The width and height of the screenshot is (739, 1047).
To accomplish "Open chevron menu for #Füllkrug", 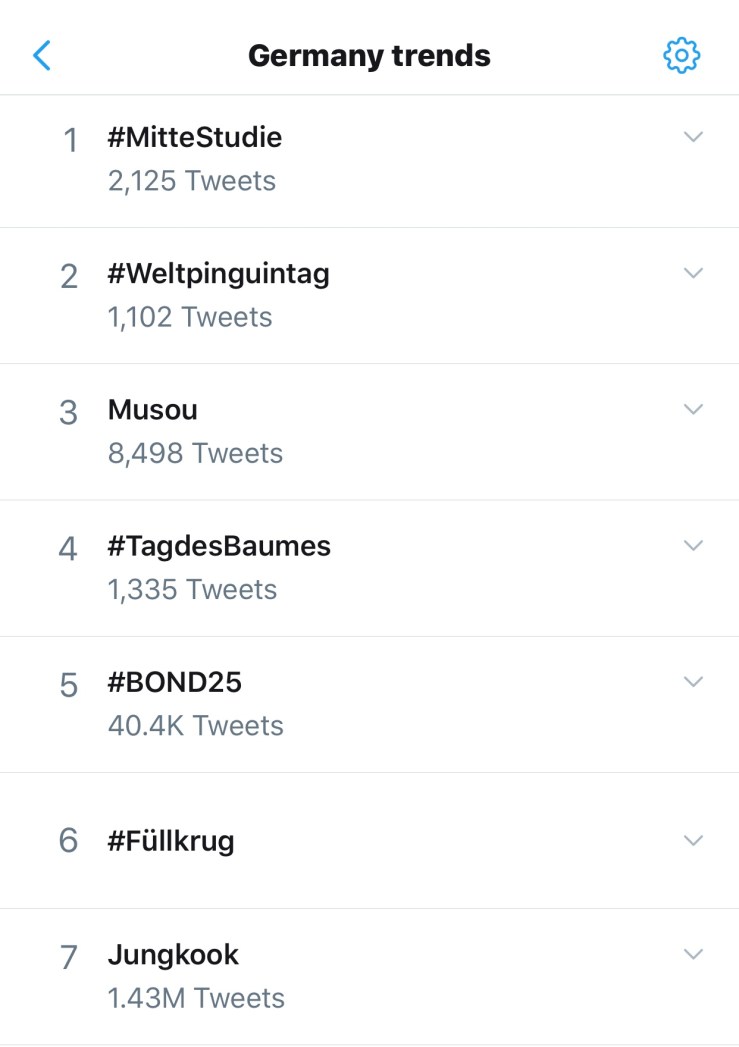I will coord(693,840).
